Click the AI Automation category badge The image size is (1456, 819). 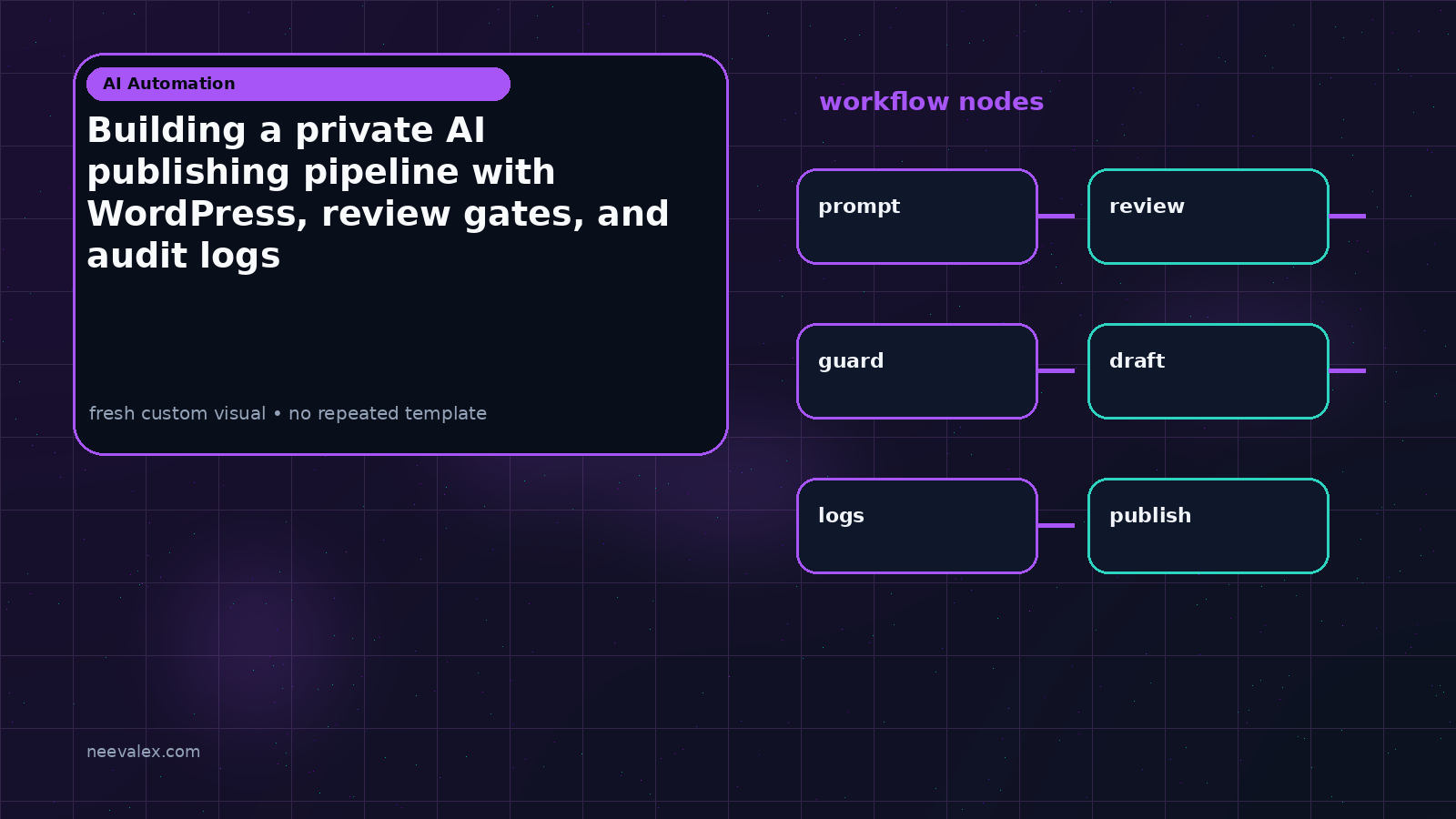click(298, 84)
